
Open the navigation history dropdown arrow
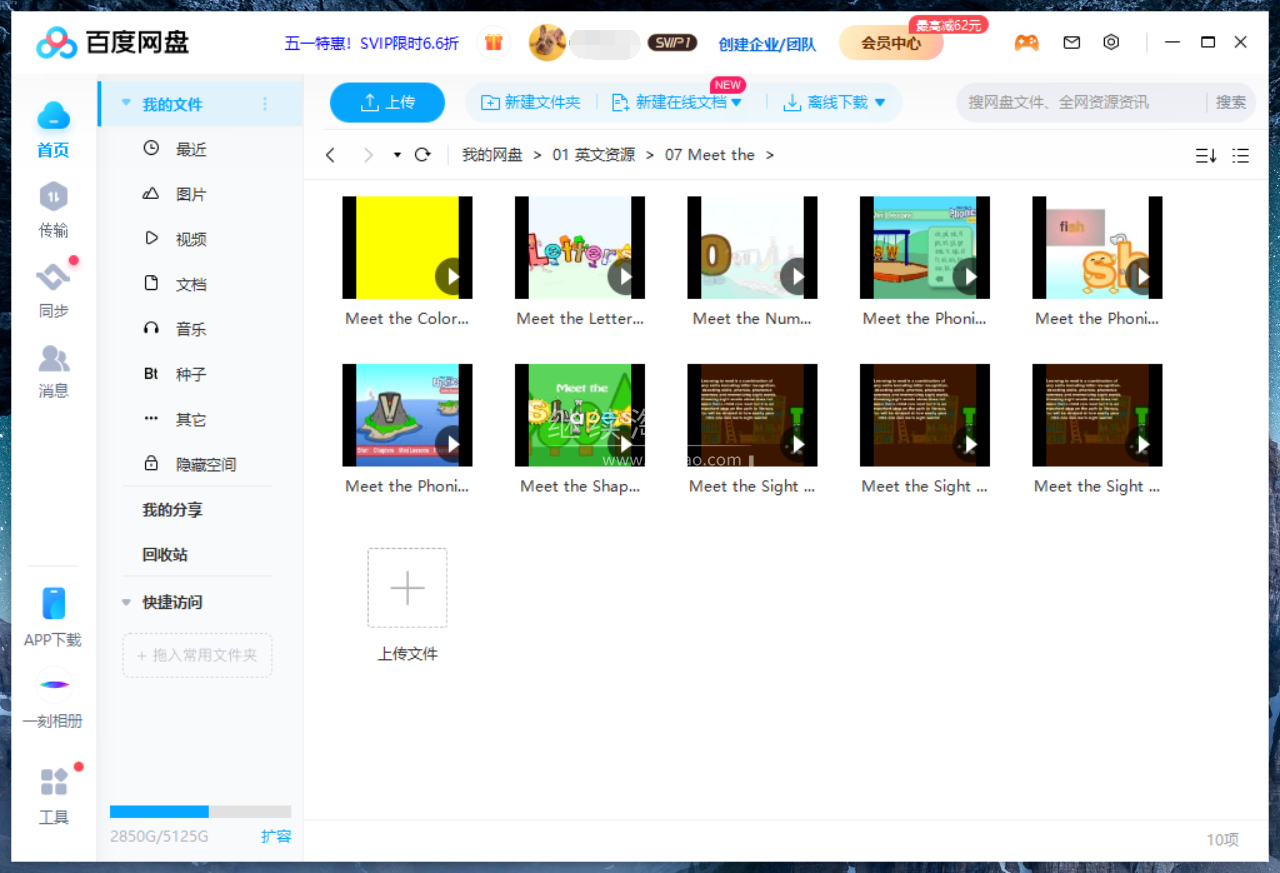[x=397, y=155]
